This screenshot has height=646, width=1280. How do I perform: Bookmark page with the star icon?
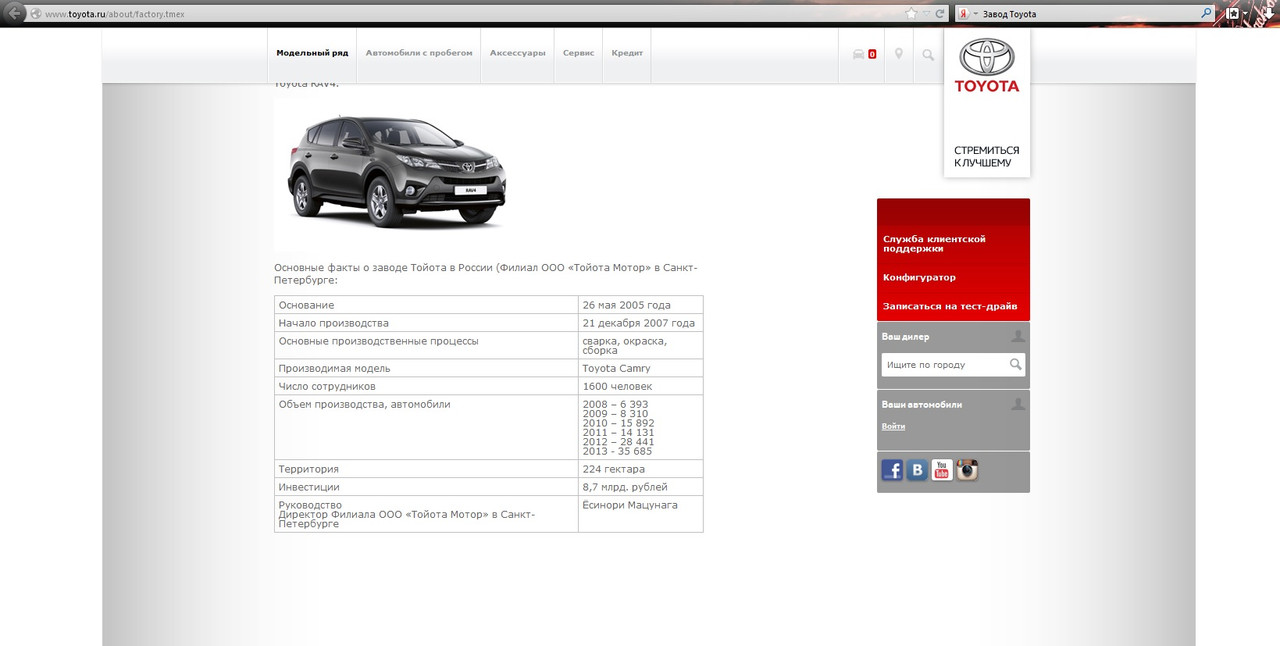click(x=911, y=14)
